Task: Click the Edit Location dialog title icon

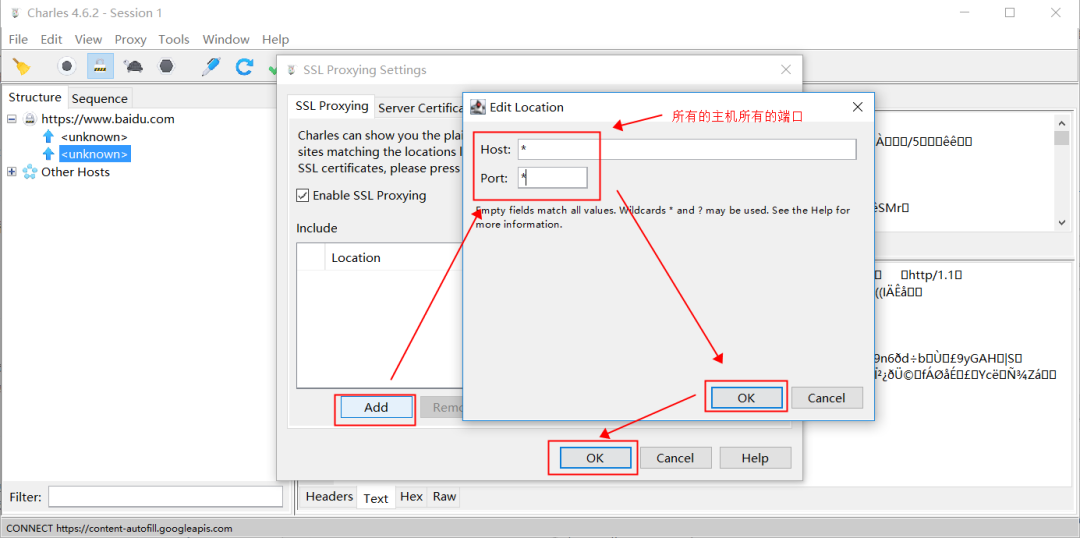Action: [478, 107]
